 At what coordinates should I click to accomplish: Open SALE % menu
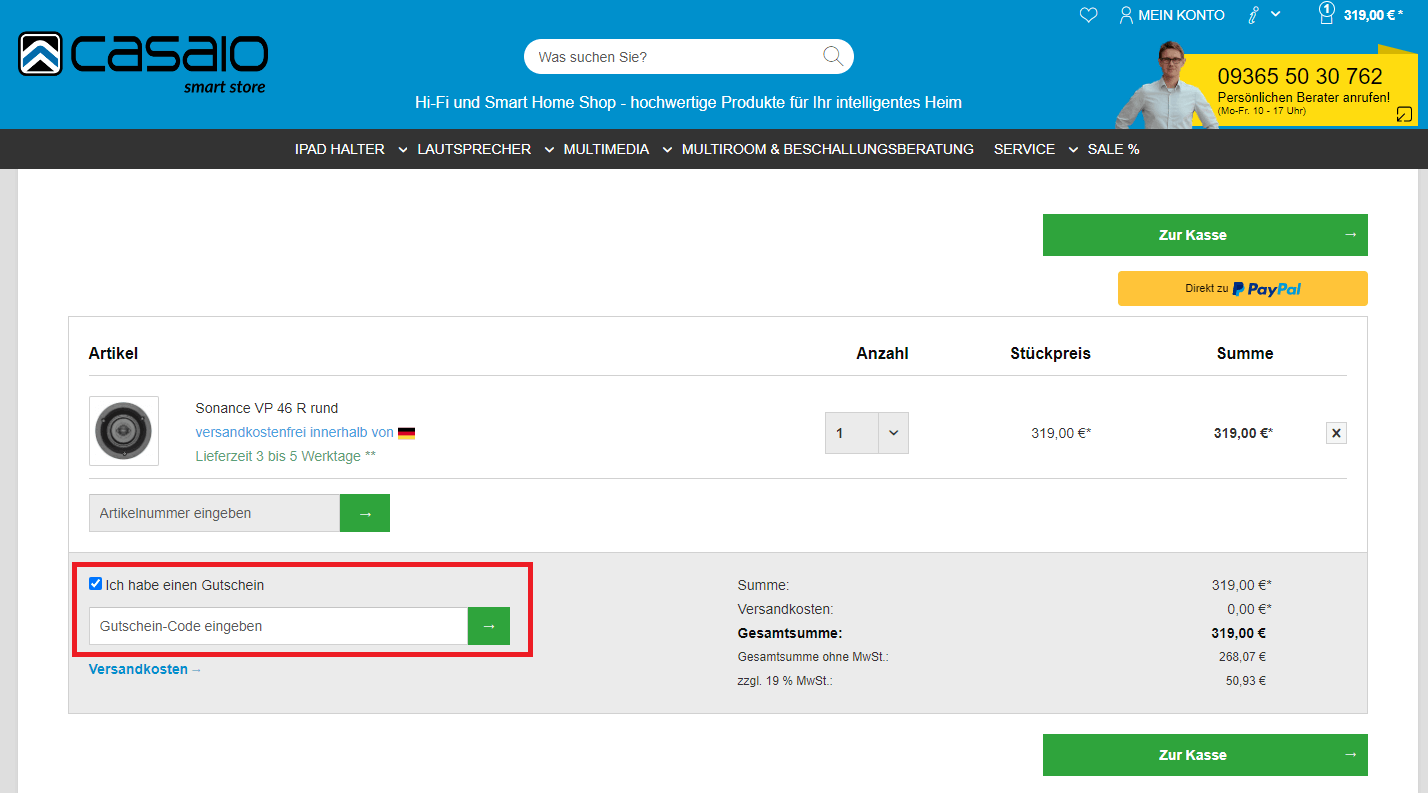[x=1113, y=149]
